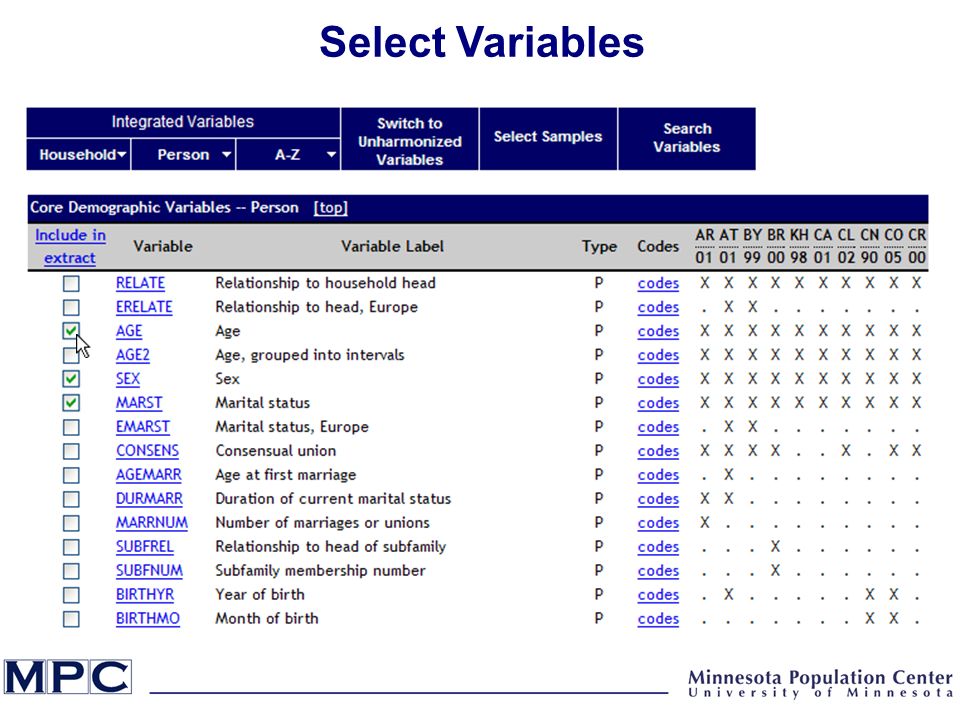The width and height of the screenshot is (960, 720).
Task: Check the DURMARR include checkbox
Action: point(71,499)
